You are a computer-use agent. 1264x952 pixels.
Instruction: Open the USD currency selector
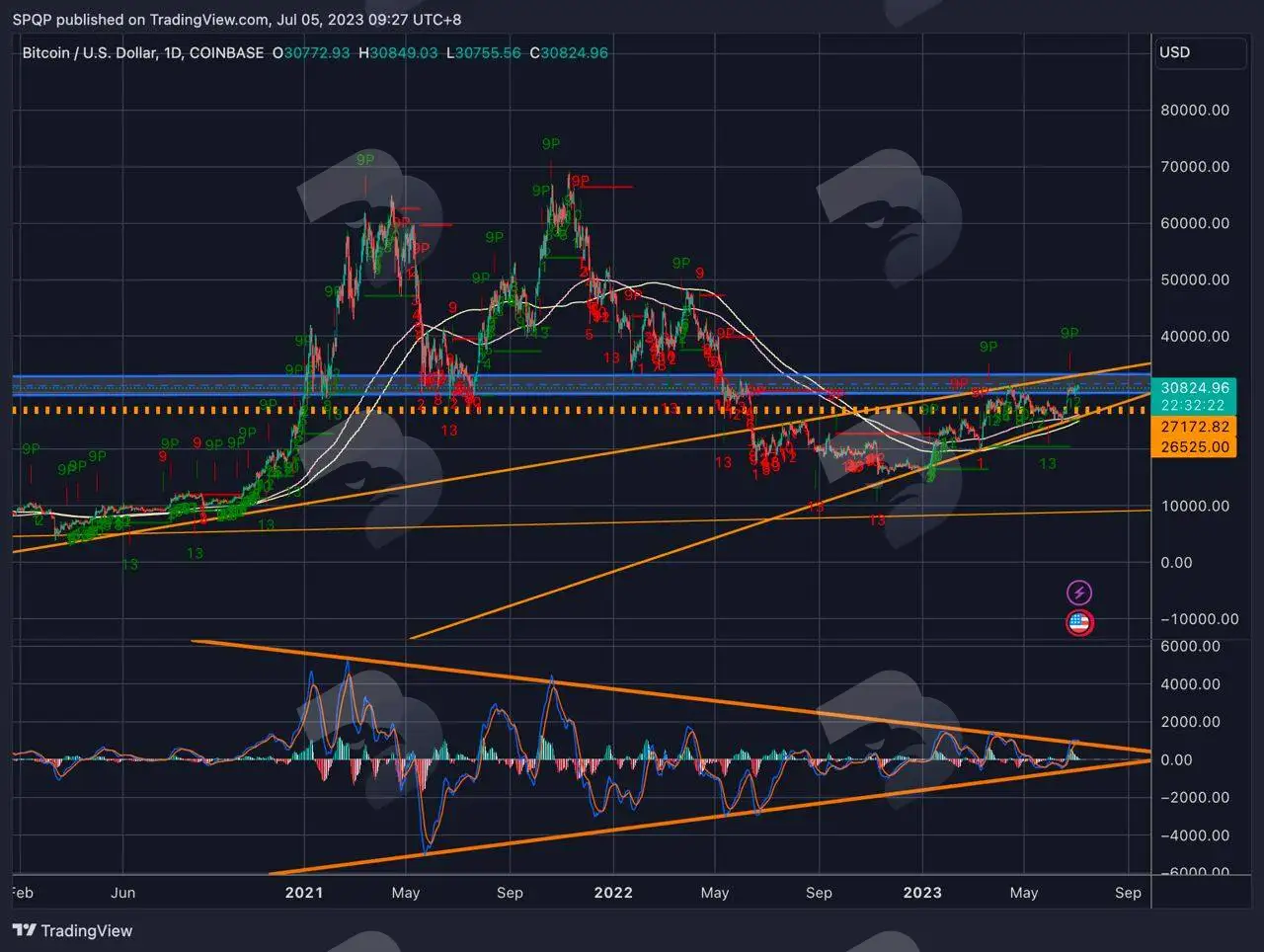pyautogui.click(x=1200, y=52)
